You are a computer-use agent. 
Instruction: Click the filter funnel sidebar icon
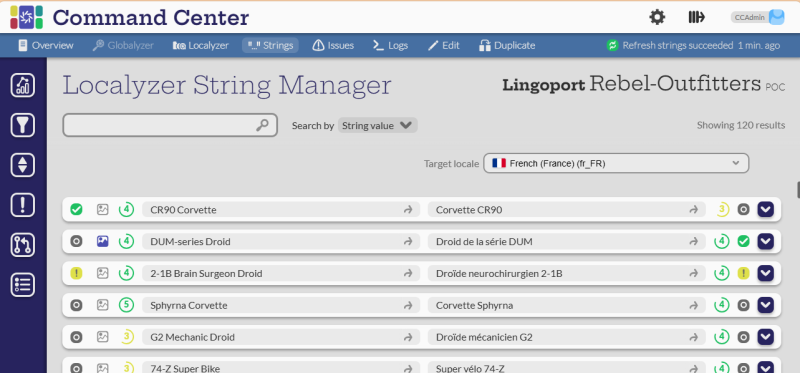coord(23,125)
